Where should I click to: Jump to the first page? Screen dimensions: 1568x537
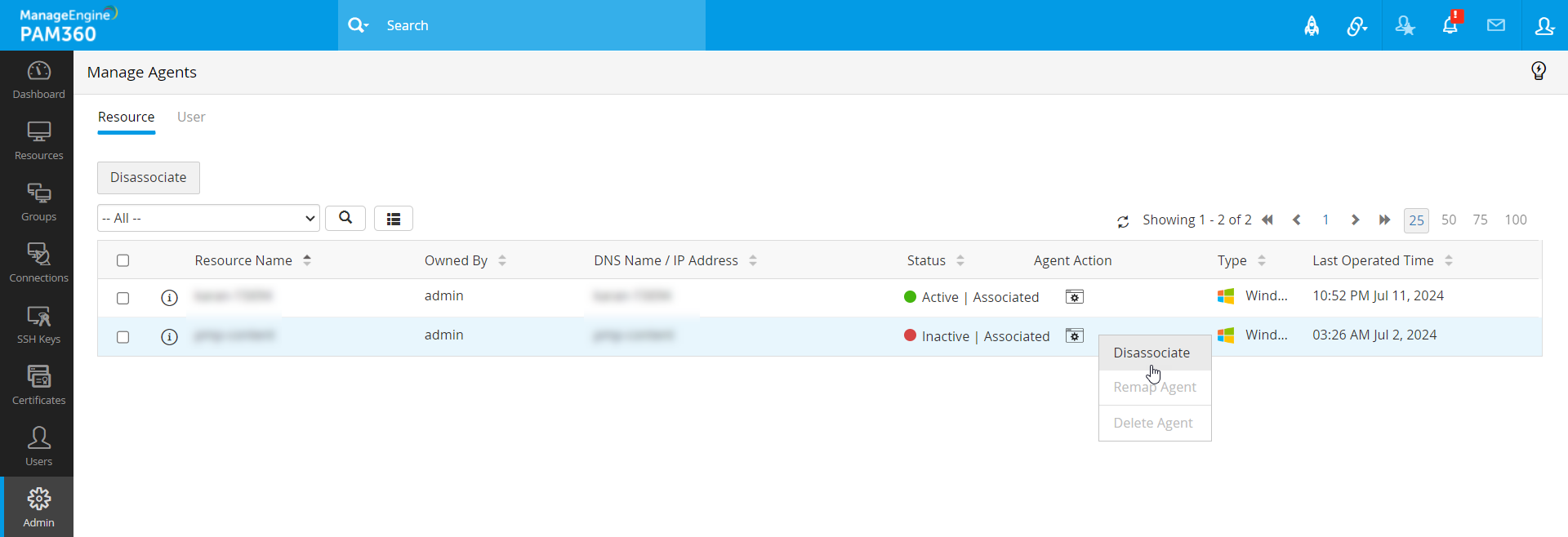[x=1267, y=220]
